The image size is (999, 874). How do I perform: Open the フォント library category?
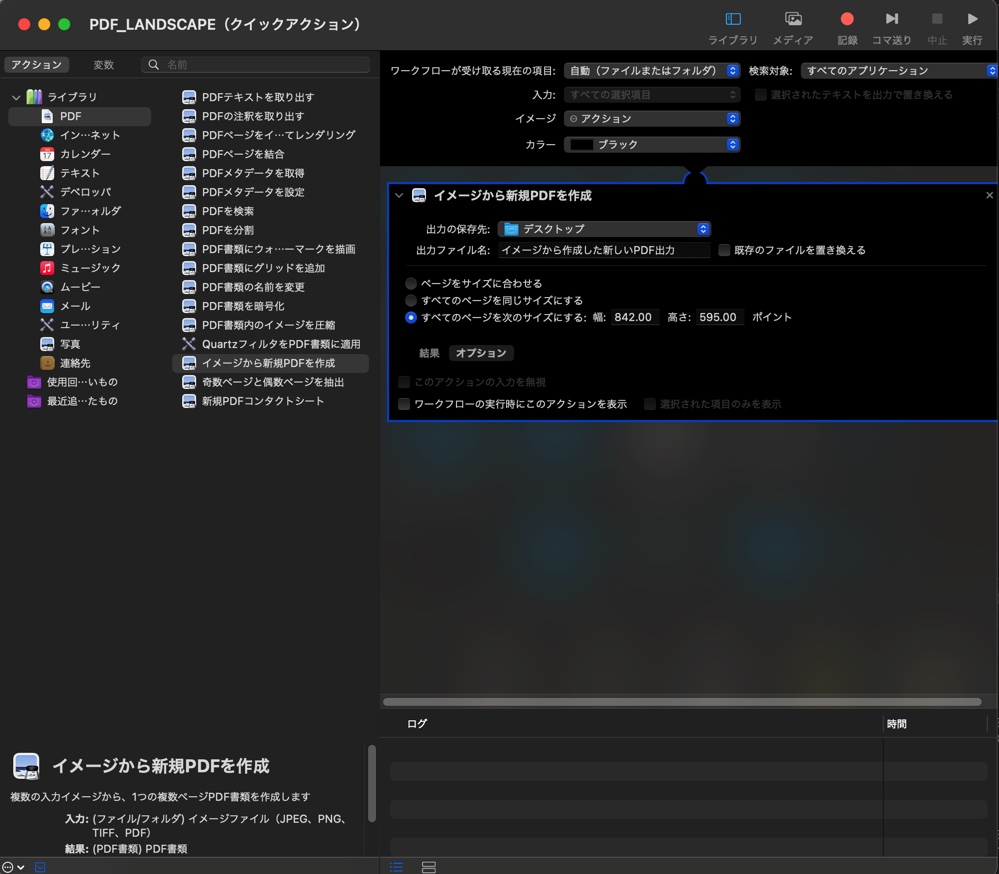[80, 230]
